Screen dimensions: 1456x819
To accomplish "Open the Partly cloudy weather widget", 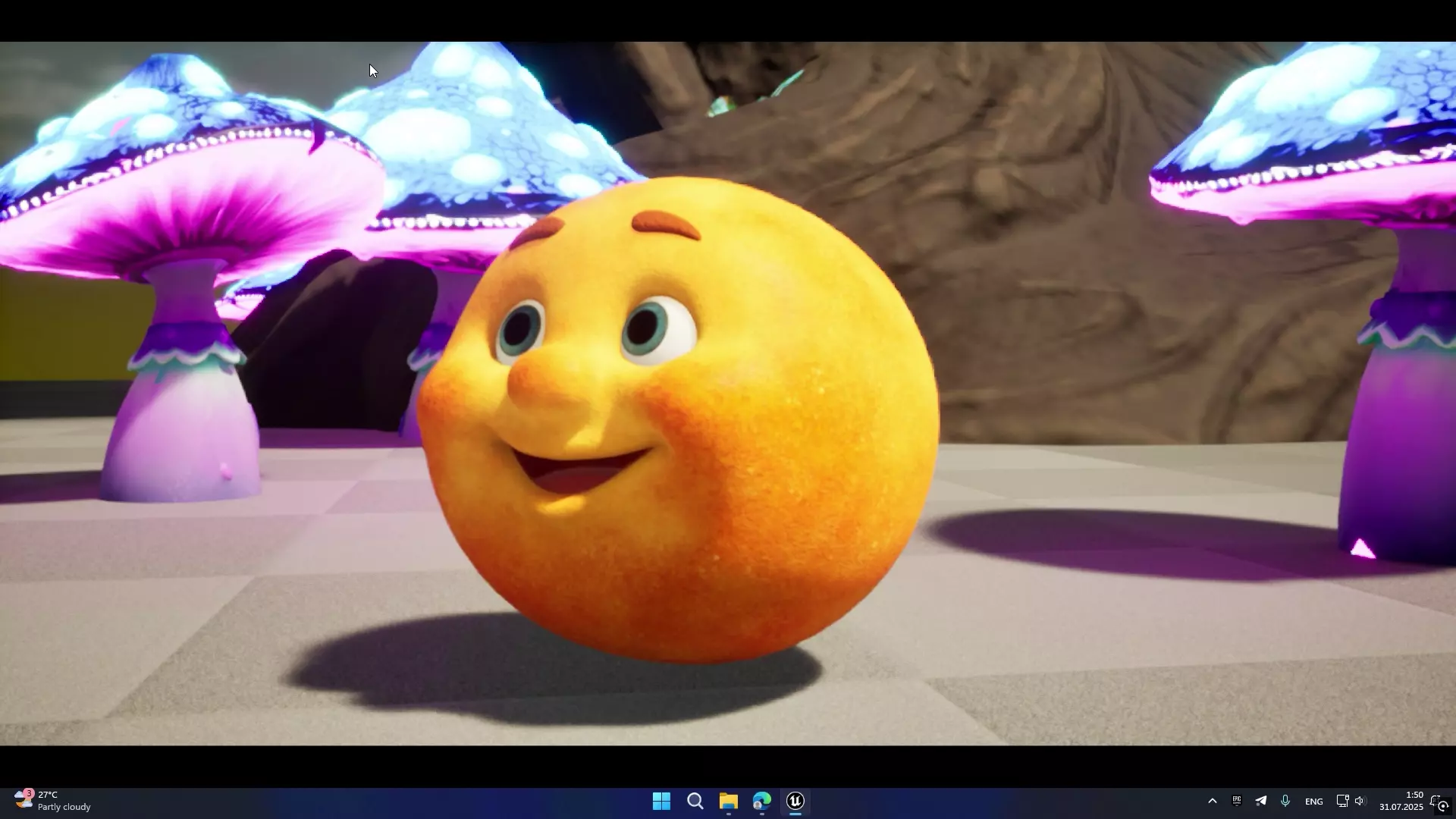I will point(53,801).
